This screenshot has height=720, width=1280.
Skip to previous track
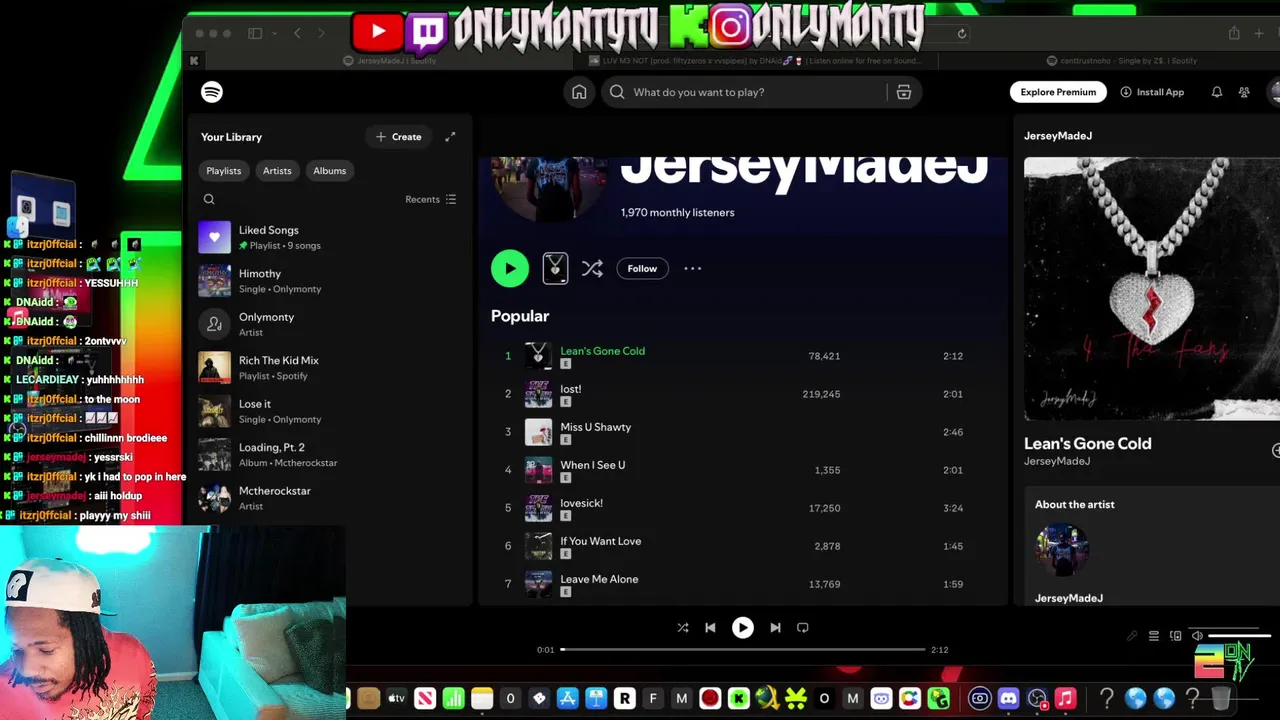tap(710, 628)
